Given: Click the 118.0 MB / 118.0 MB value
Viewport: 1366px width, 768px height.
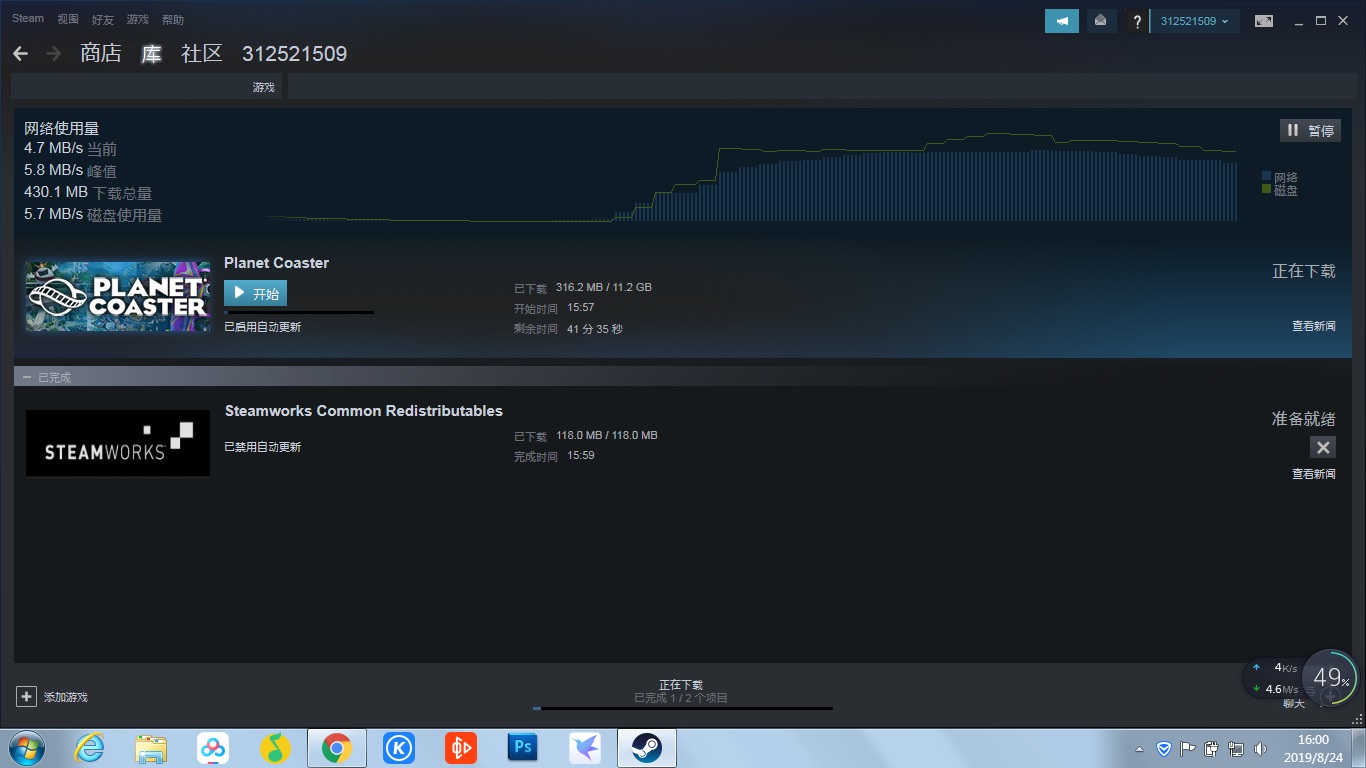Looking at the screenshot, I should [x=607, y=436].
